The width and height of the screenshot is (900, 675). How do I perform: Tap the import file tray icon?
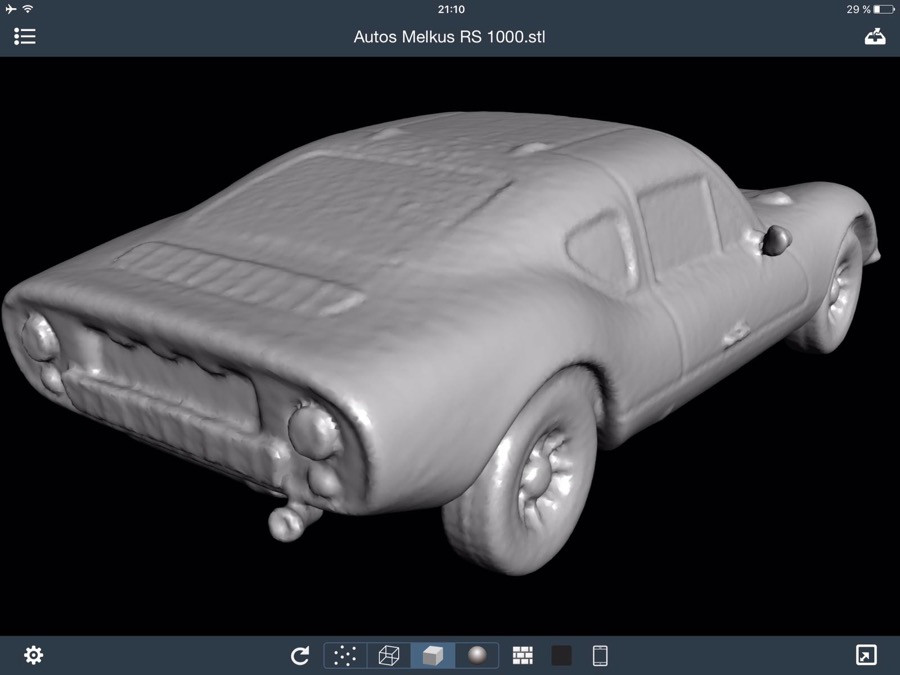point(874,36)
